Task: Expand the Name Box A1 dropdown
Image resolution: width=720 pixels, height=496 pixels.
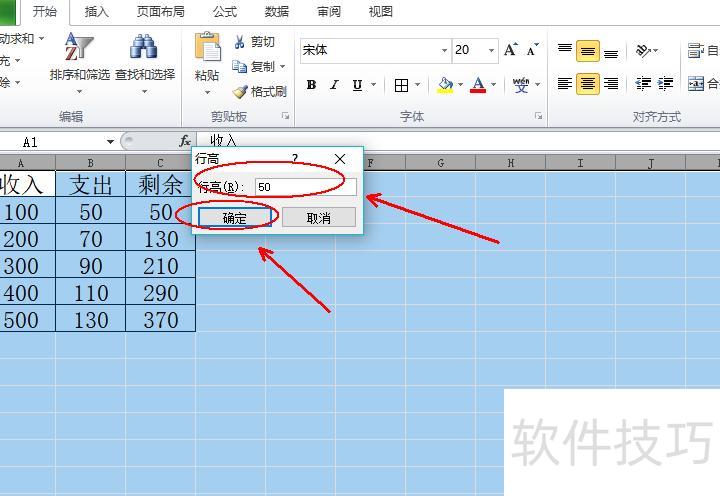Action: click(x=110, y=141)
